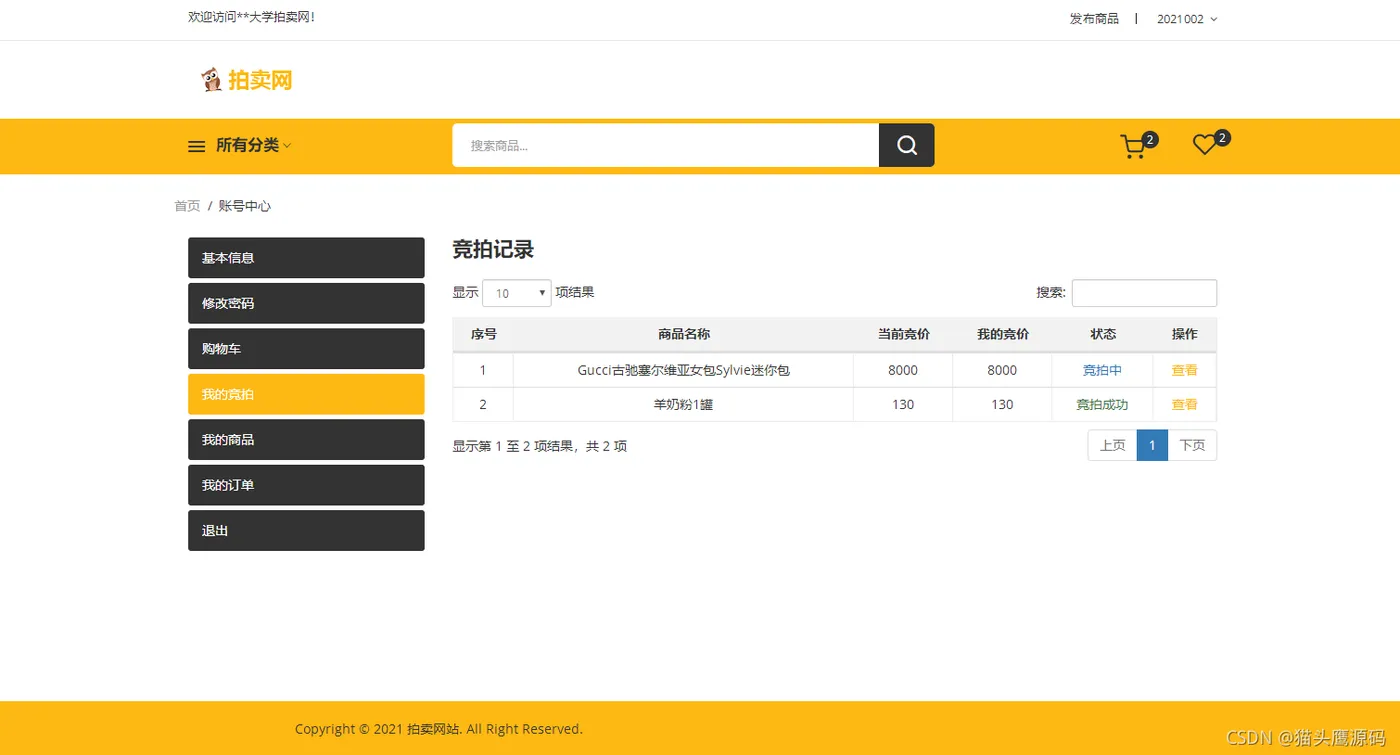Open the 2021002 user dropdown
1400x755 pixels.
pos(1187,19)
